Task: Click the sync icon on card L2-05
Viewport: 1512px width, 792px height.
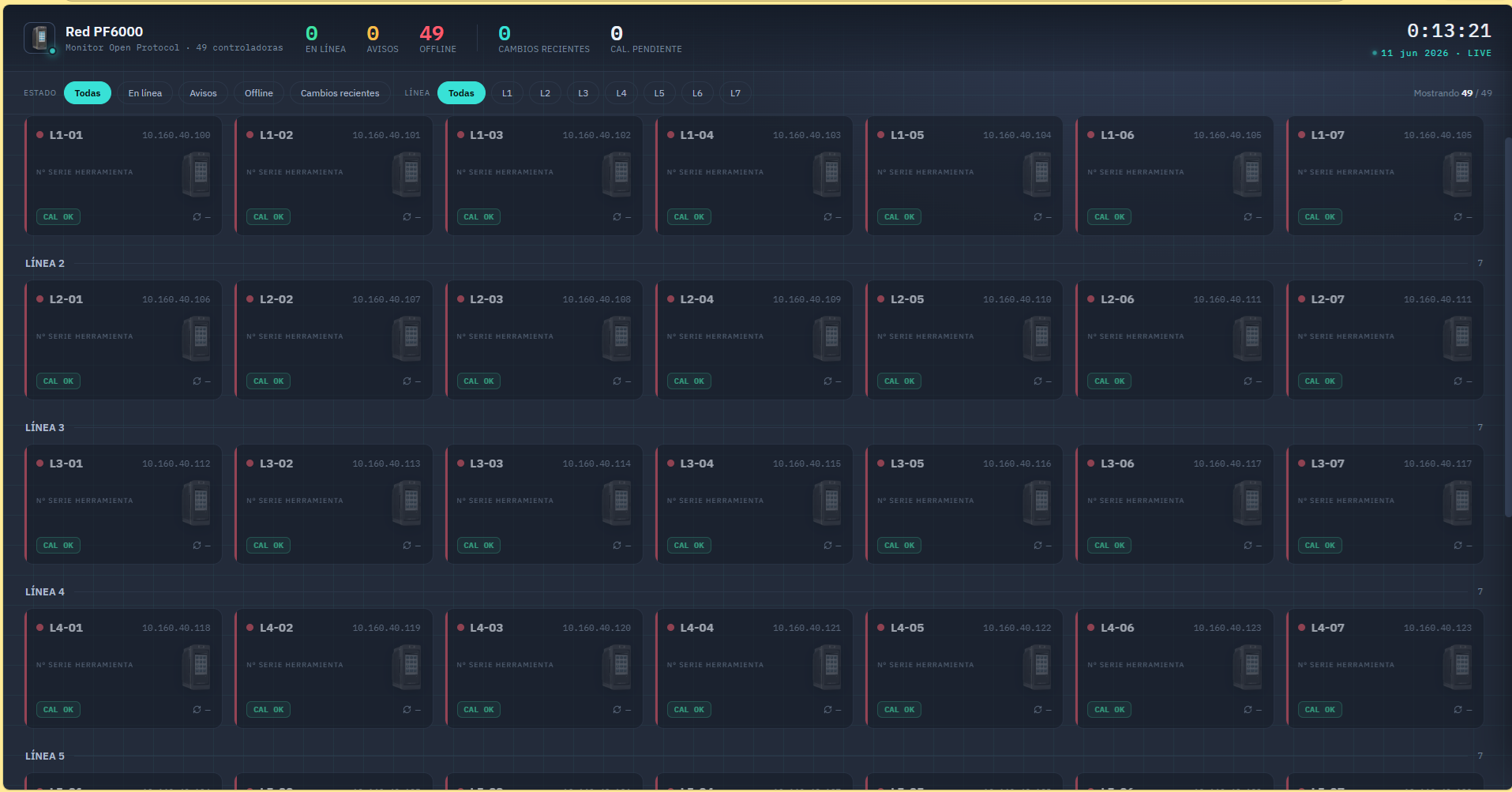Action: [1037, 381]
